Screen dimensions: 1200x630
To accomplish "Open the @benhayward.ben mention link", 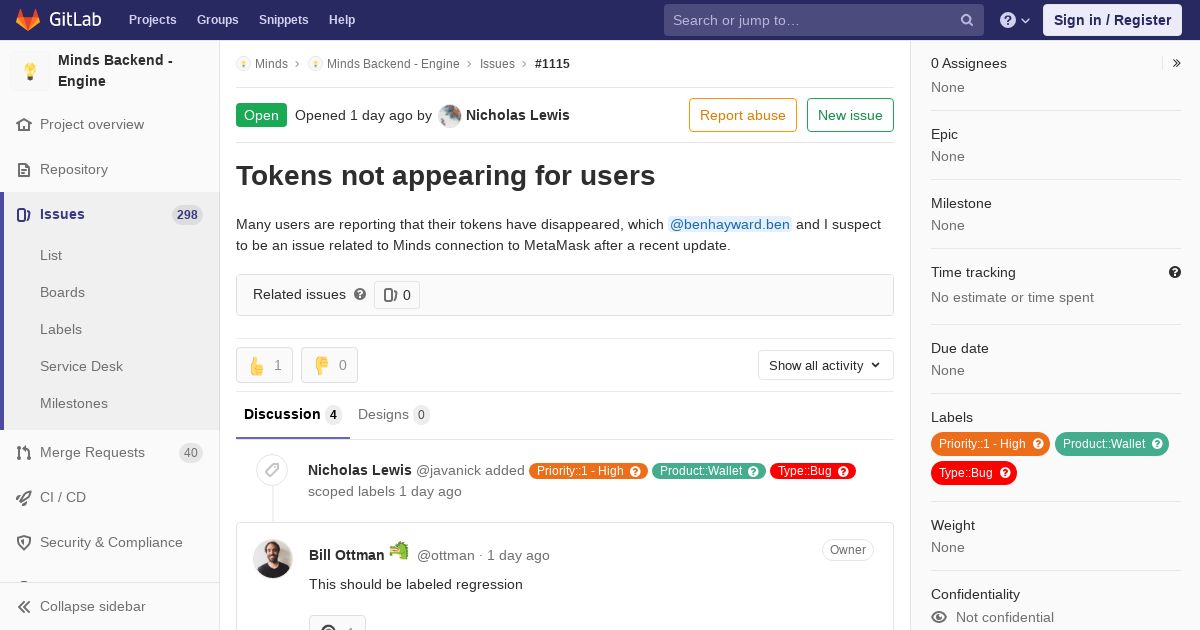I will 730,224.
